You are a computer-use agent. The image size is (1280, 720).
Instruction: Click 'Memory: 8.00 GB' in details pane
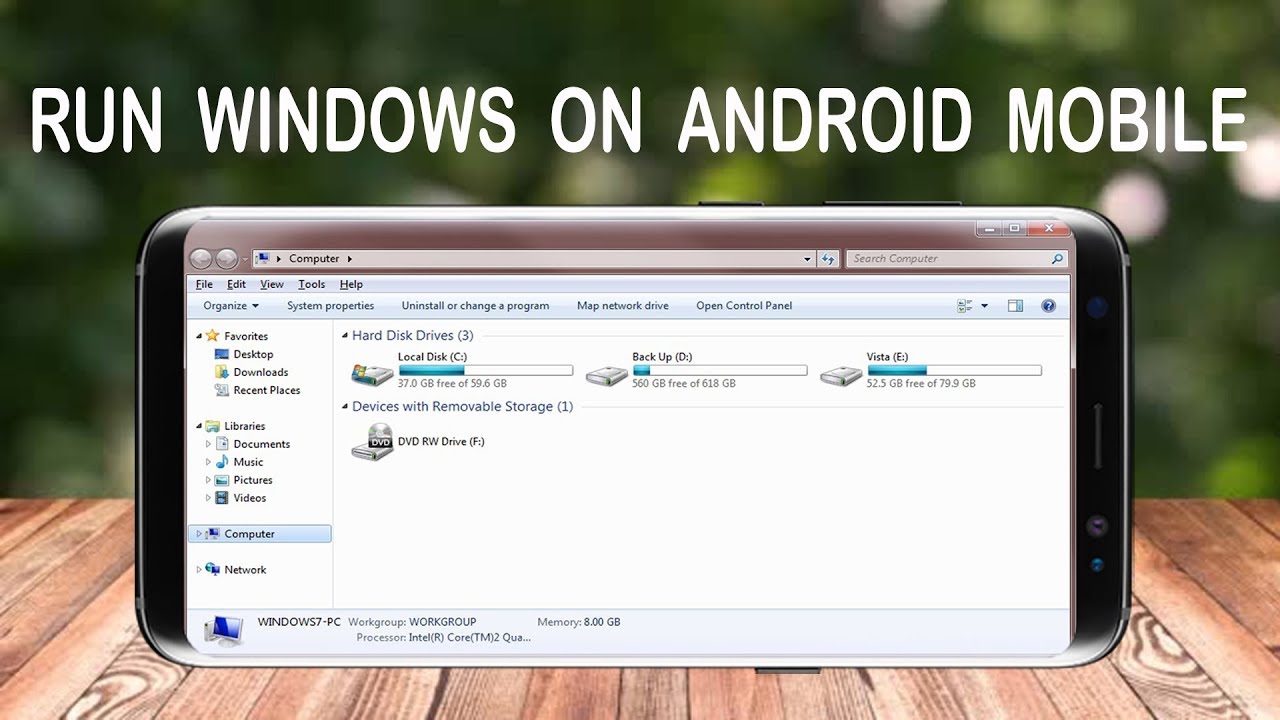click(579, 622)
